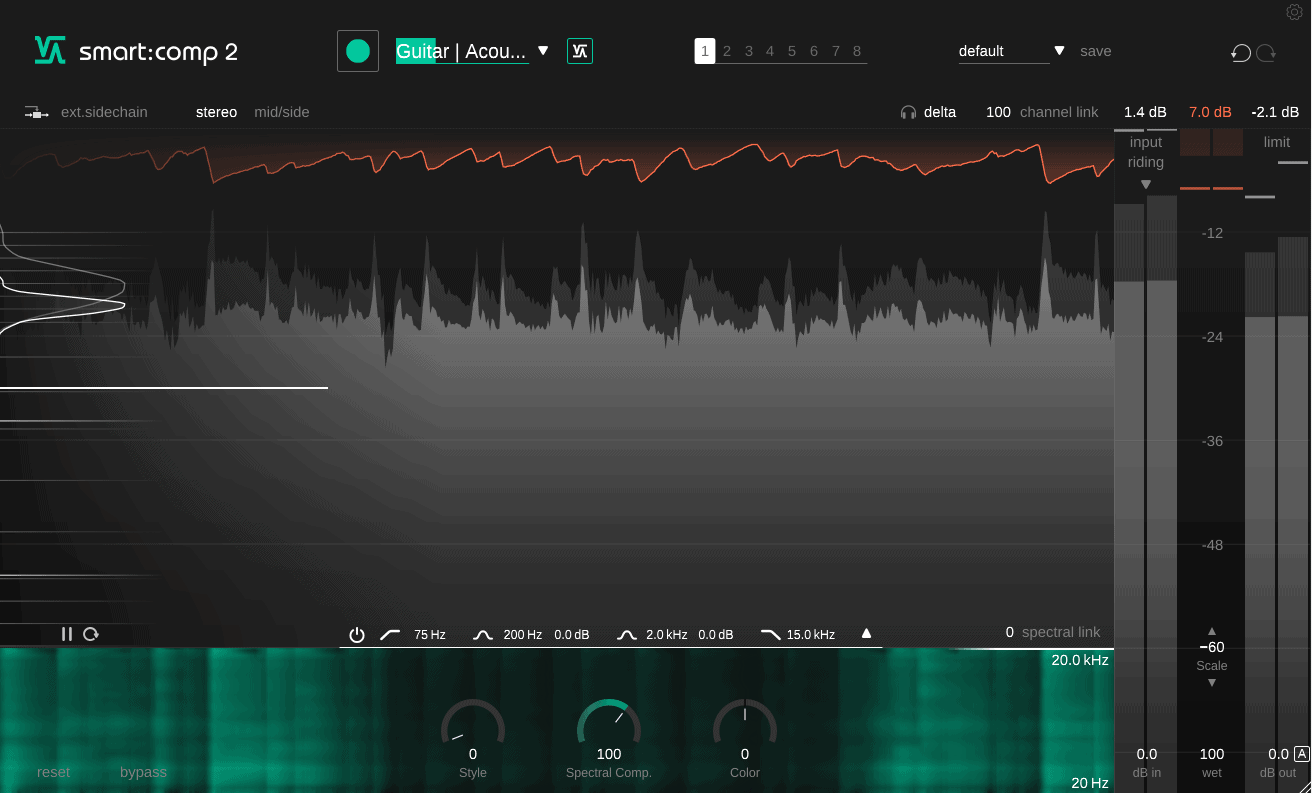
Task: Click the redo arrow icon
Action: 1267,52
